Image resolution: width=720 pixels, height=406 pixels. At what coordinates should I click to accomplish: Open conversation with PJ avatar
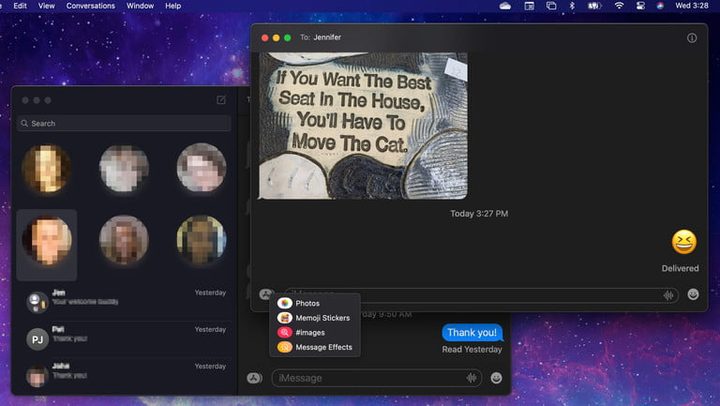[37, 339]
